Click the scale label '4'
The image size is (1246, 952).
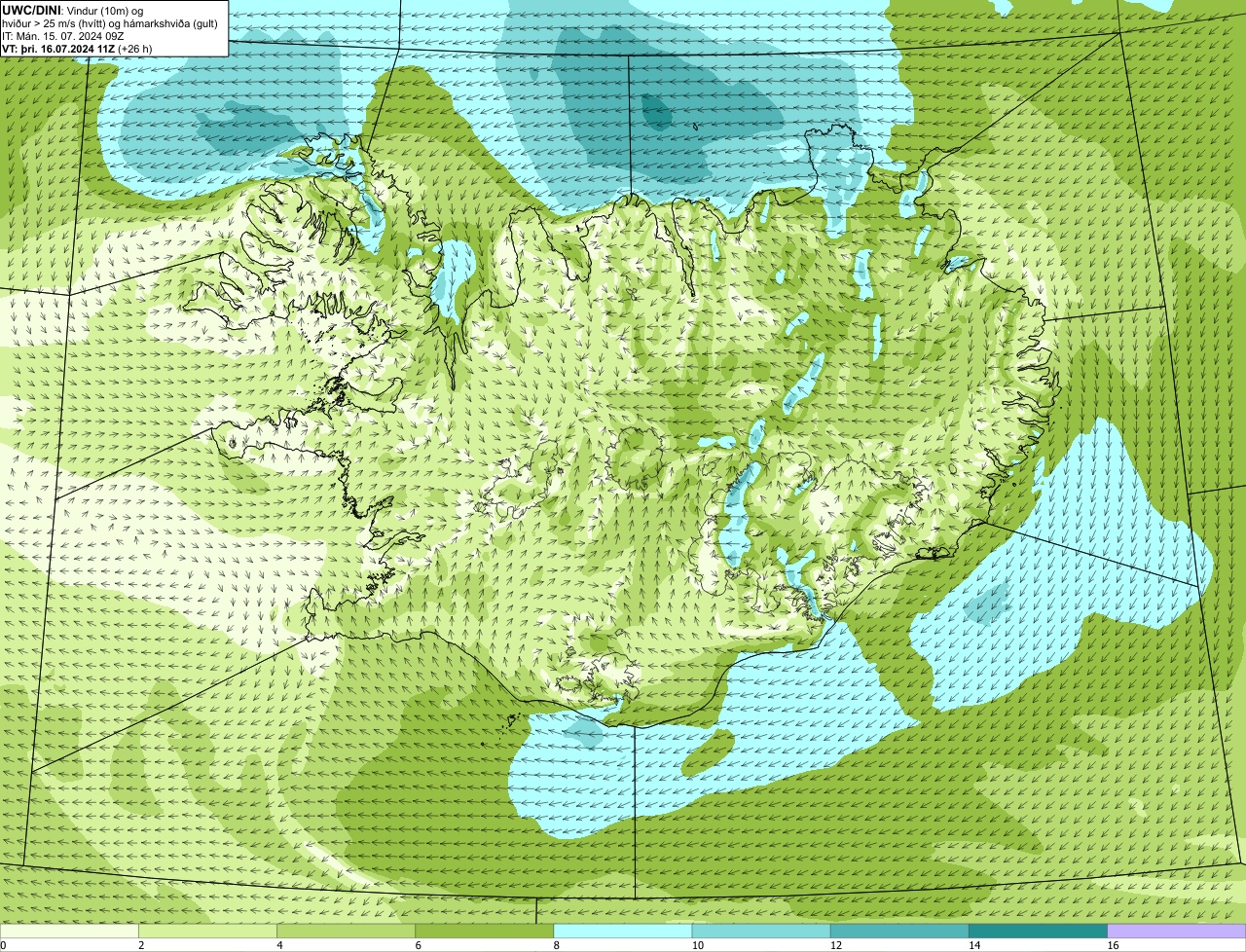279,945
